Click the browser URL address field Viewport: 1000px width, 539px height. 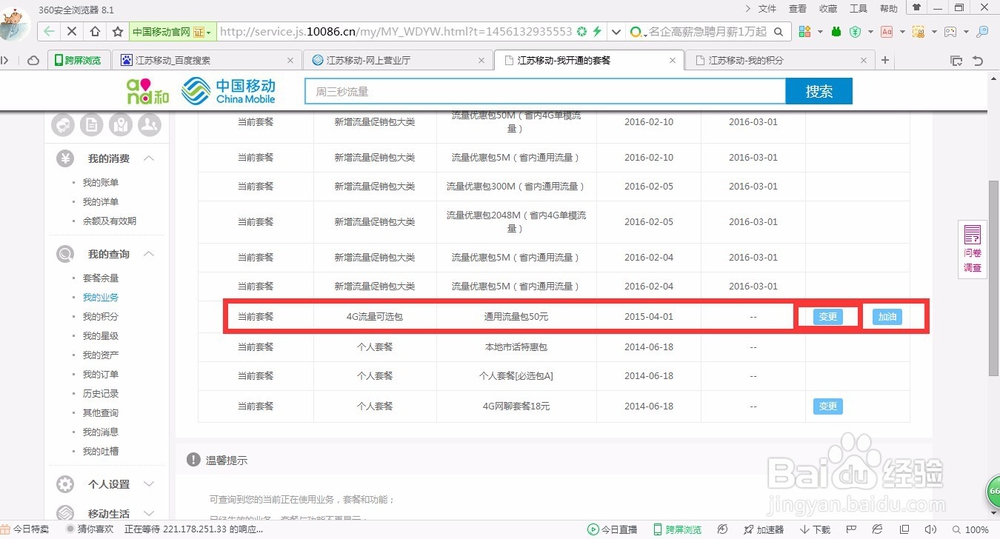tap(395, 31)
